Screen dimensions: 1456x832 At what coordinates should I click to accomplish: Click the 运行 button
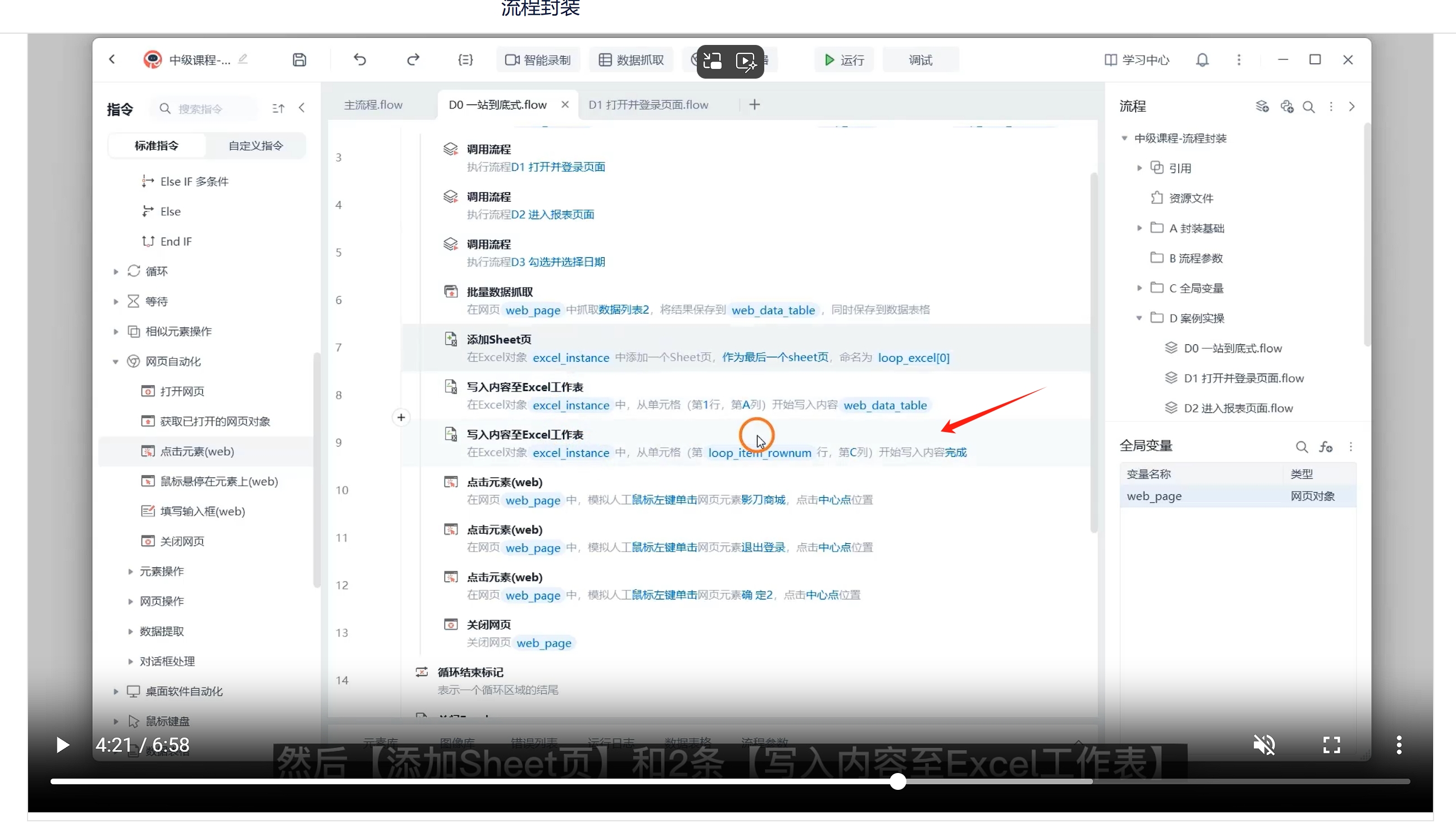(x=843, y=60)
